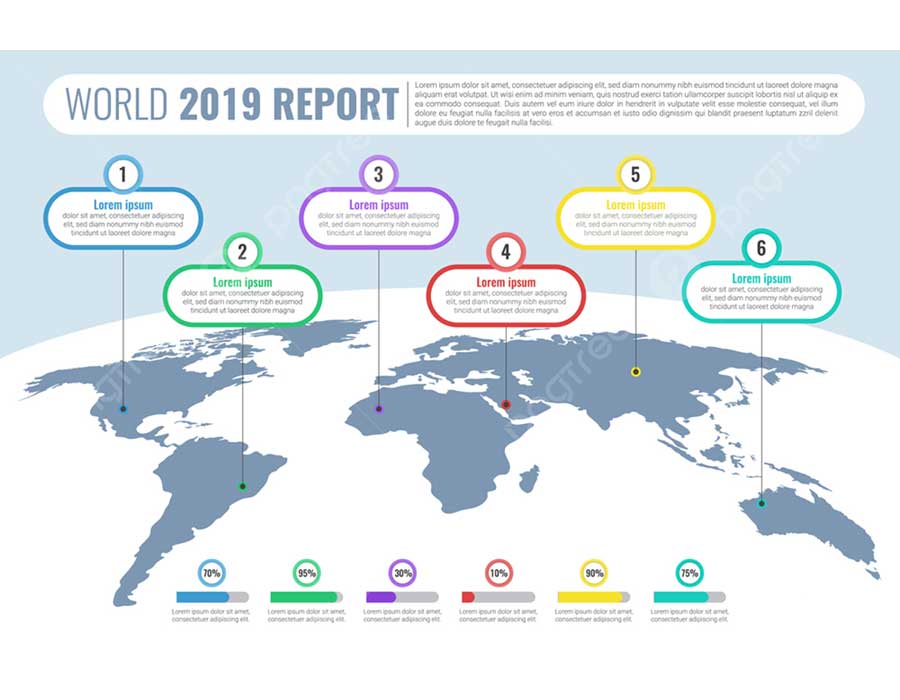Screen dimensions: 900x700
Task: Click the green number 2 badge
Action: coord(242,251)
